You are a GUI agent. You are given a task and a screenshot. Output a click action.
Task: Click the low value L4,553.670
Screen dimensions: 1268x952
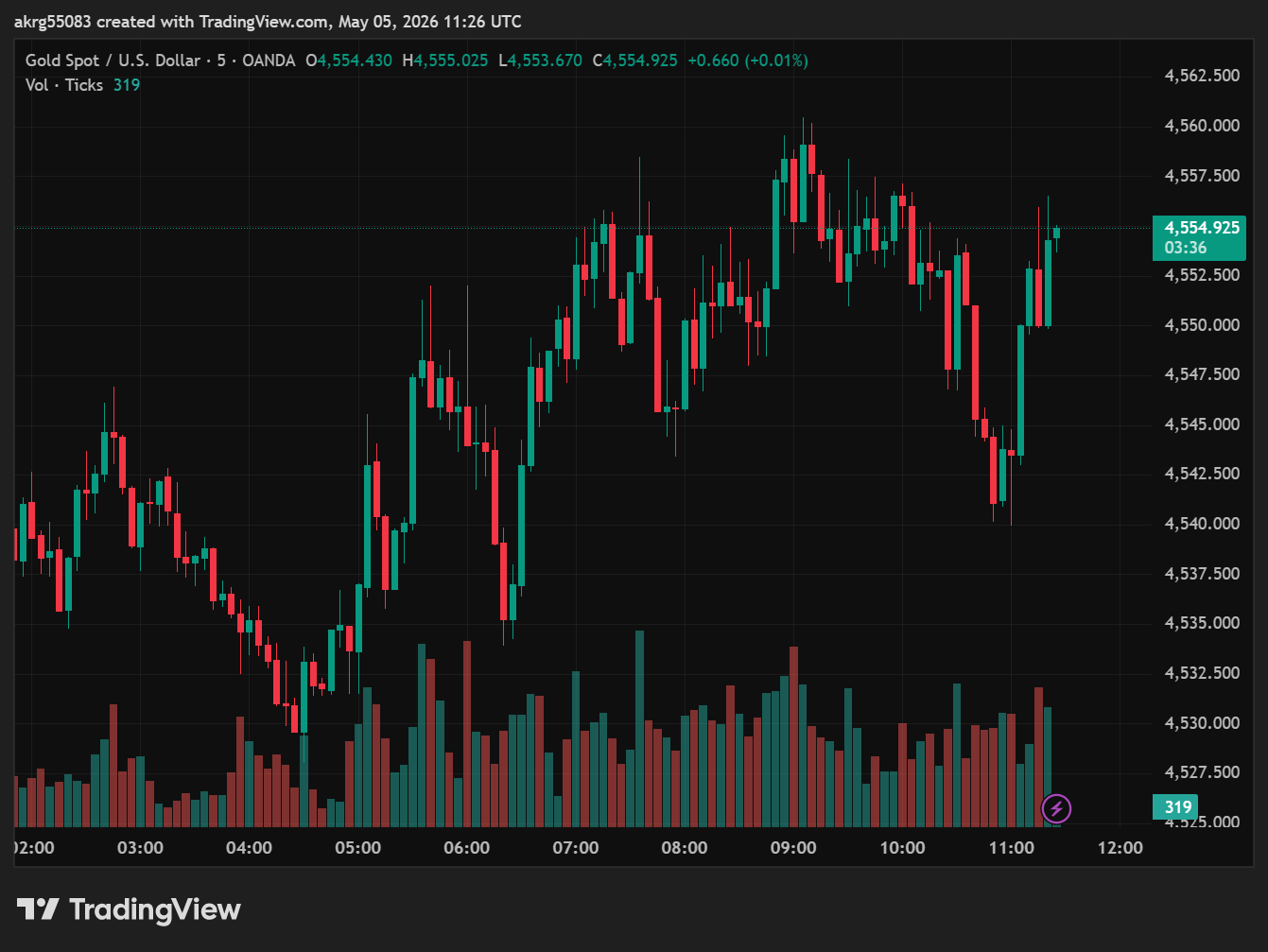[540, 61]
